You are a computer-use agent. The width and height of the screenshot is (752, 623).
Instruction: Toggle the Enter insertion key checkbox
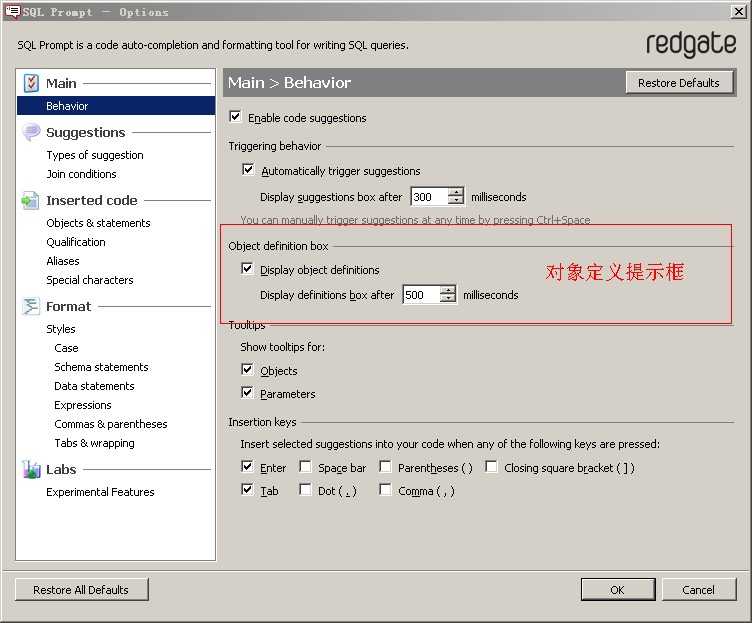tap(247, 467)
